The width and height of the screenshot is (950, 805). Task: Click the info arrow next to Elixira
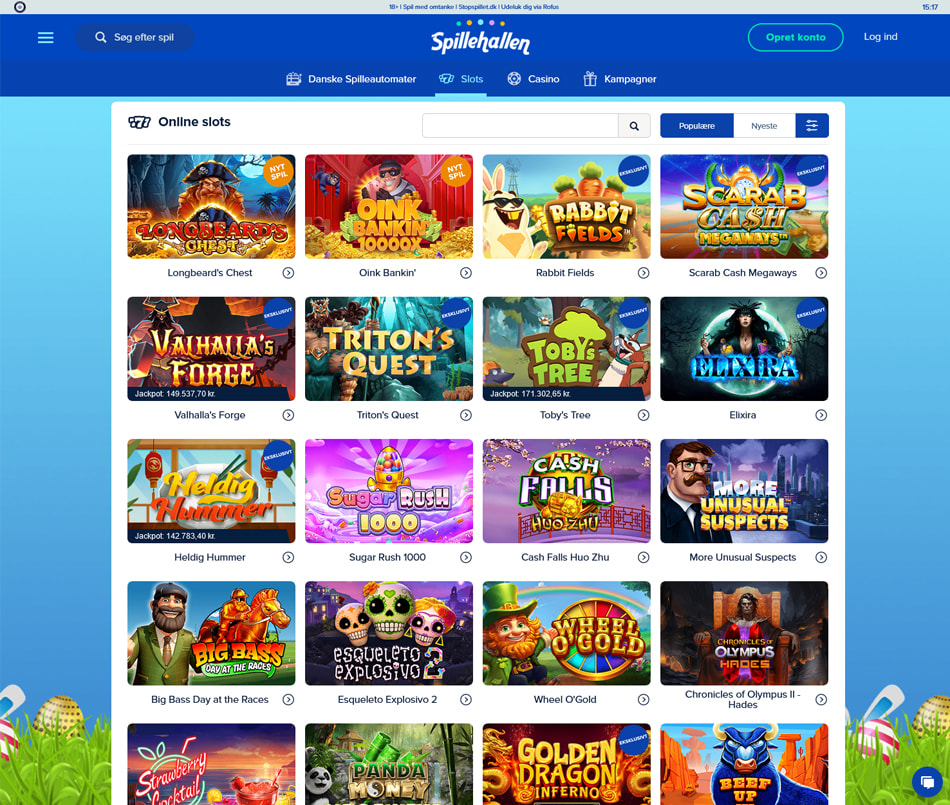click(x=821, y=416)
